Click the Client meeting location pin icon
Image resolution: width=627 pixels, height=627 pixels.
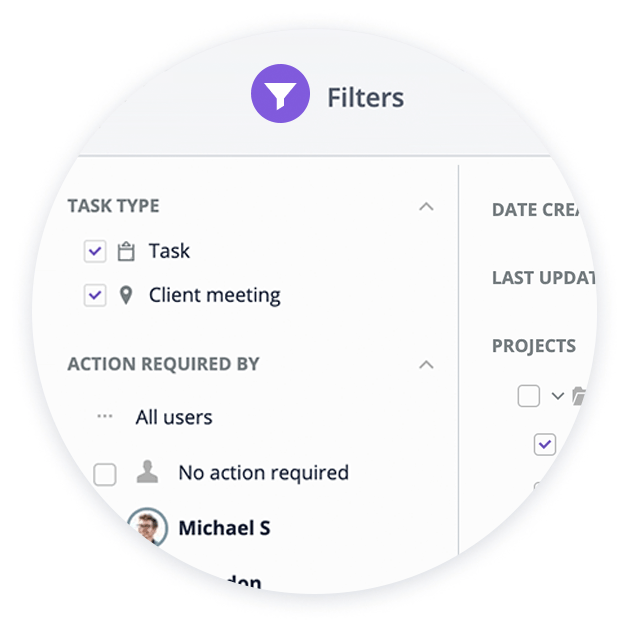[x=126, y=296]
